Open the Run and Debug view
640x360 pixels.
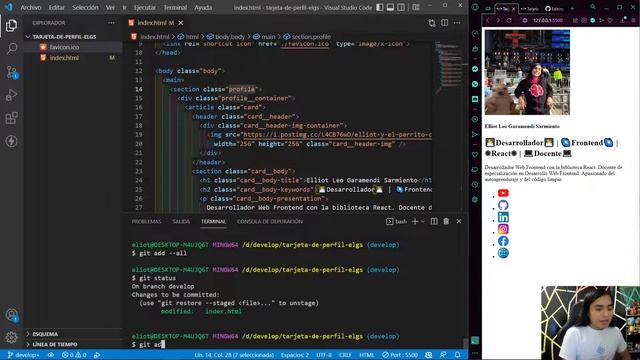11,95
